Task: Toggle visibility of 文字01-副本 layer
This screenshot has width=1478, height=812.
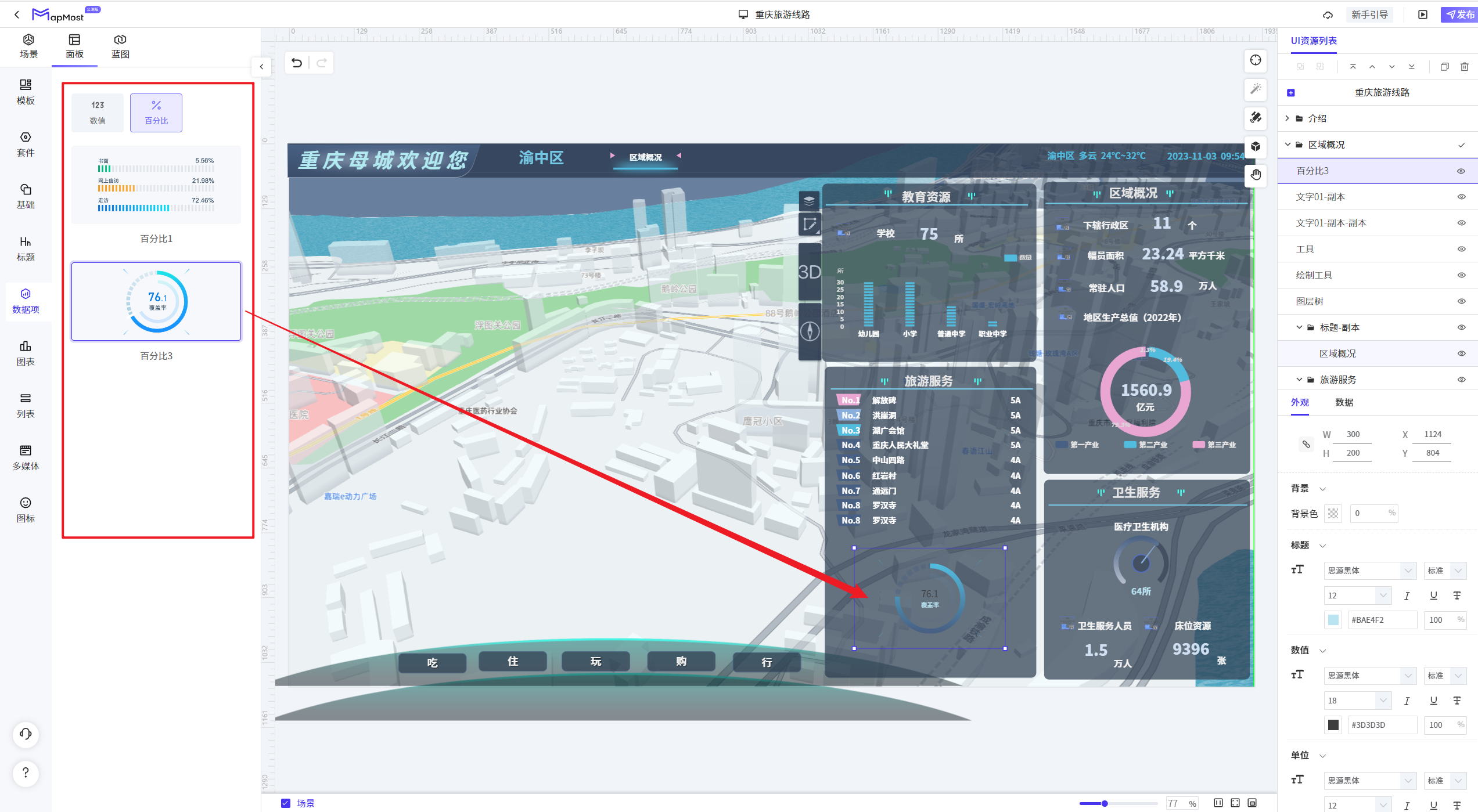Action: coord(1461,197)
